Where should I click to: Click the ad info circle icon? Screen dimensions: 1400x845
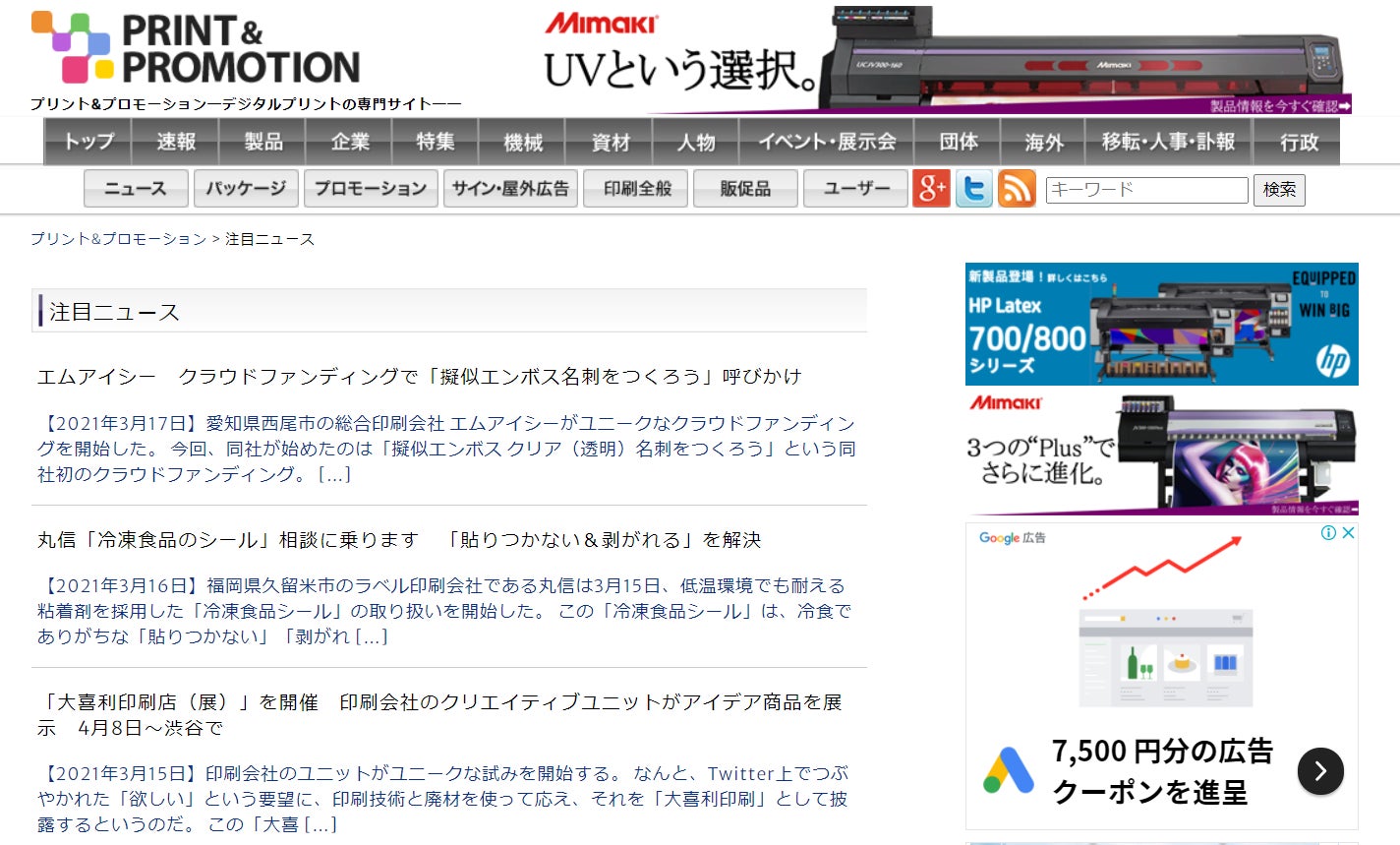(1328, 533)
